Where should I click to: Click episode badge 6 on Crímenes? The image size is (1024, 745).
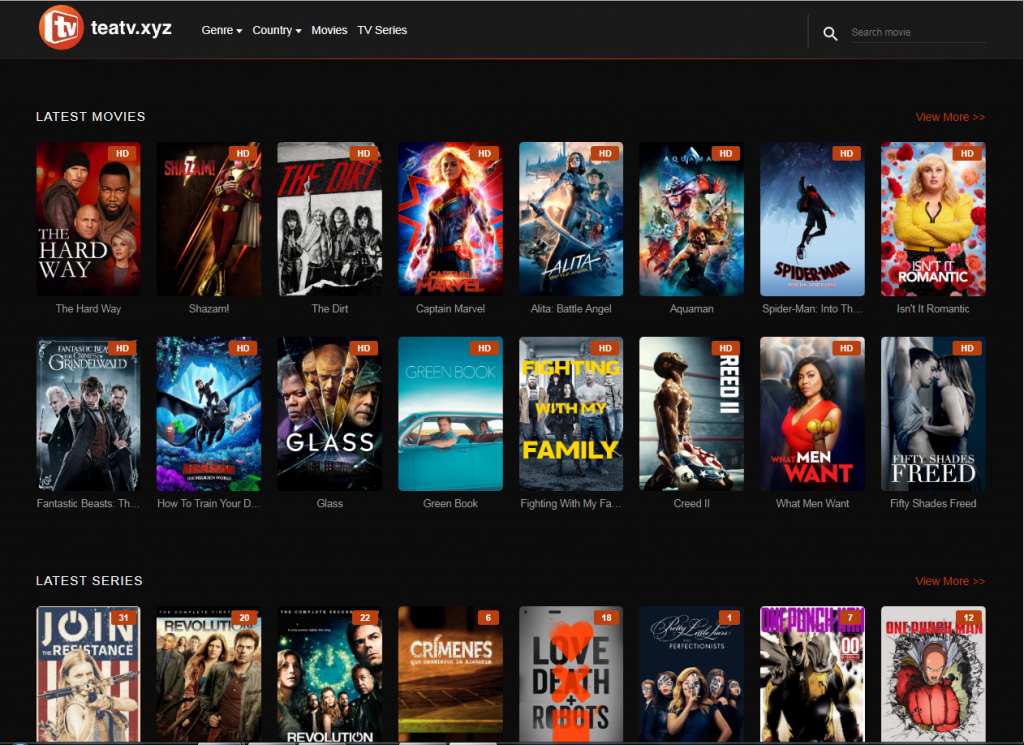click(488, 618)
